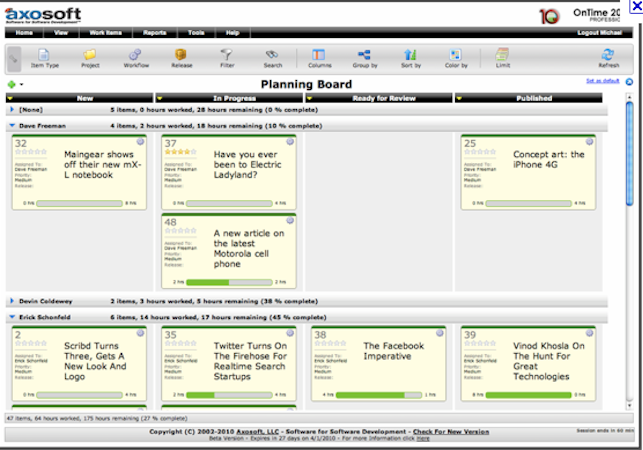
Task: Open the Color by option
Action: (x=456, y=58)
